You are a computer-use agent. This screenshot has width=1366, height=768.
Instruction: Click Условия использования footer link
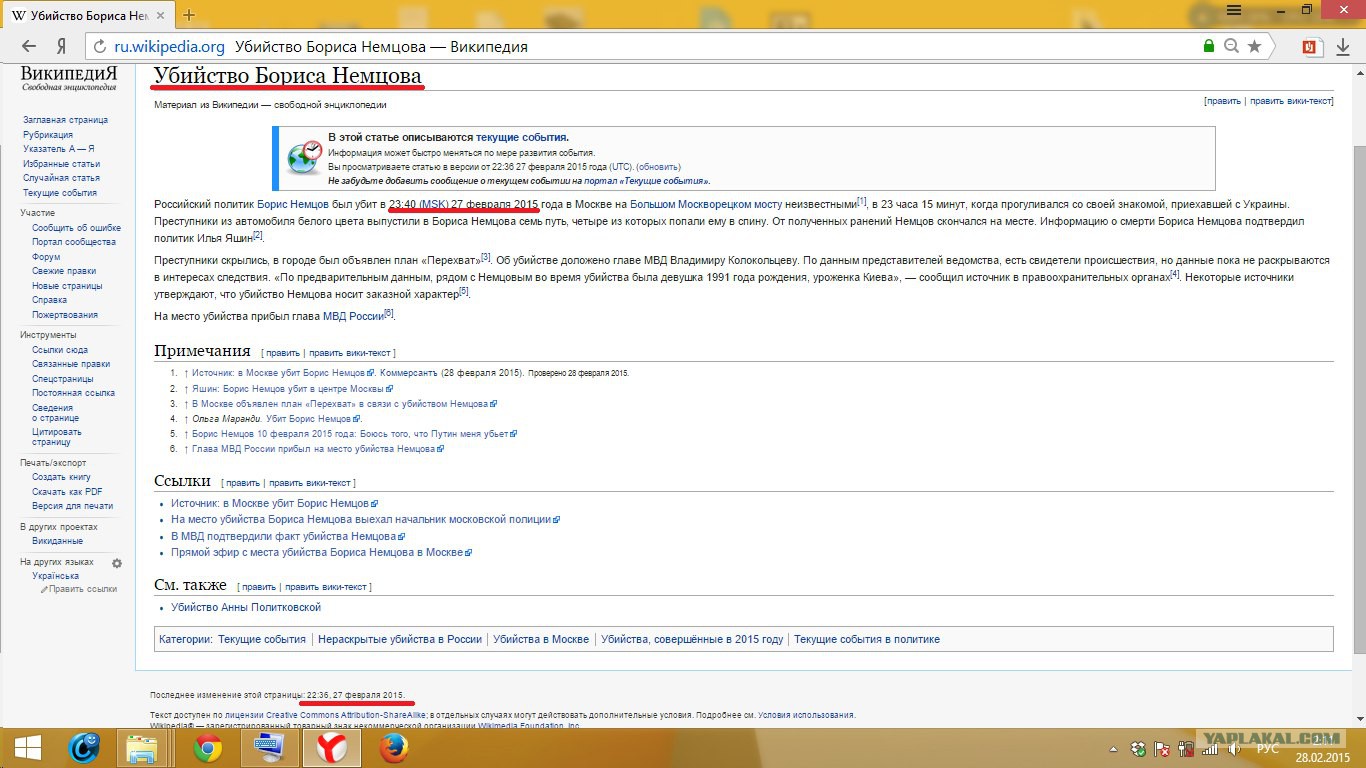point(806,715)
